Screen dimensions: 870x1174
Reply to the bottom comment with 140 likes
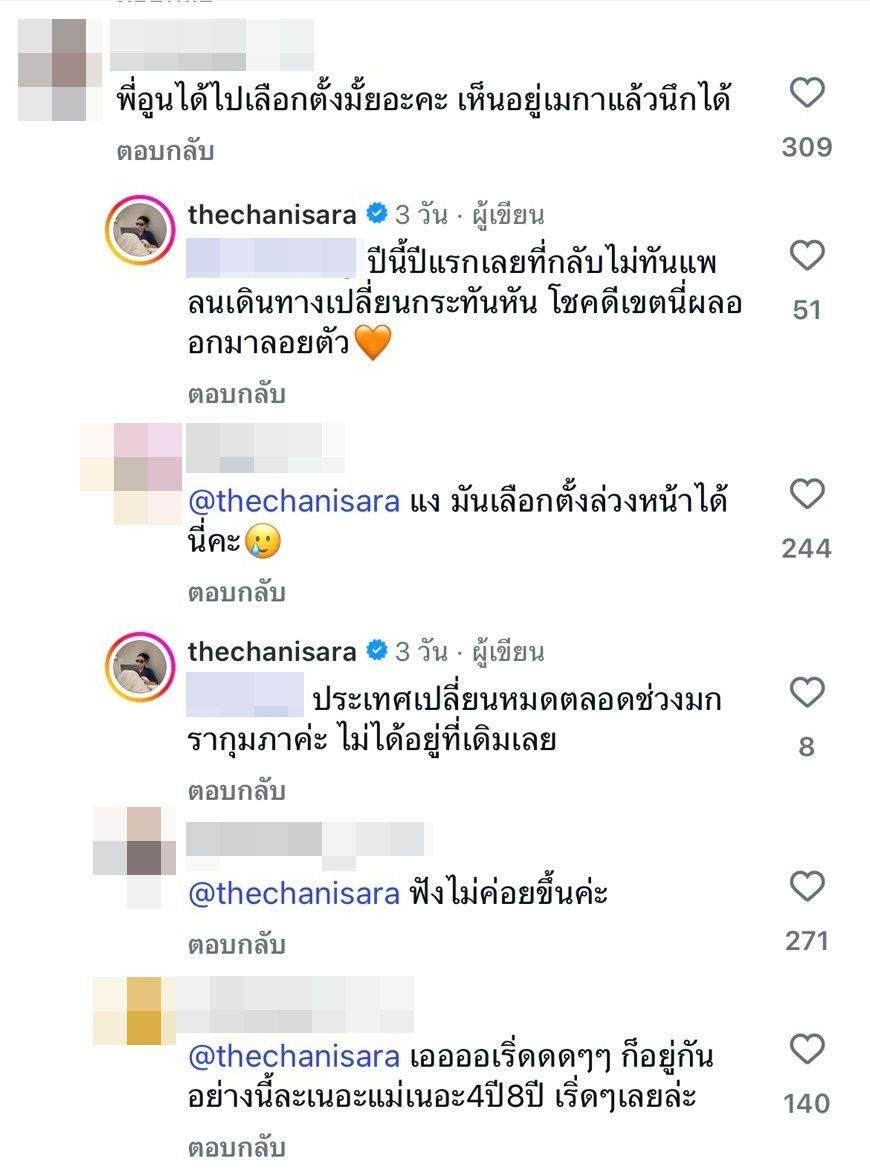pyautogui.click(x=237, y=1147)
